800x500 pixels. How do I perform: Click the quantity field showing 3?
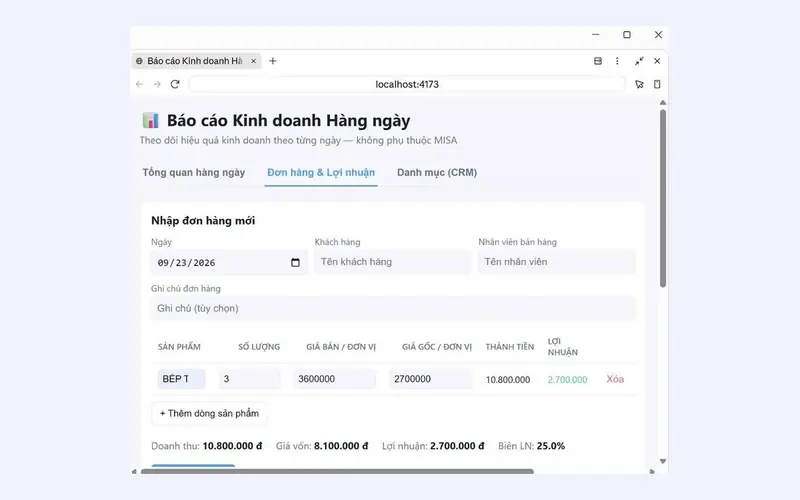pos(249,379)
